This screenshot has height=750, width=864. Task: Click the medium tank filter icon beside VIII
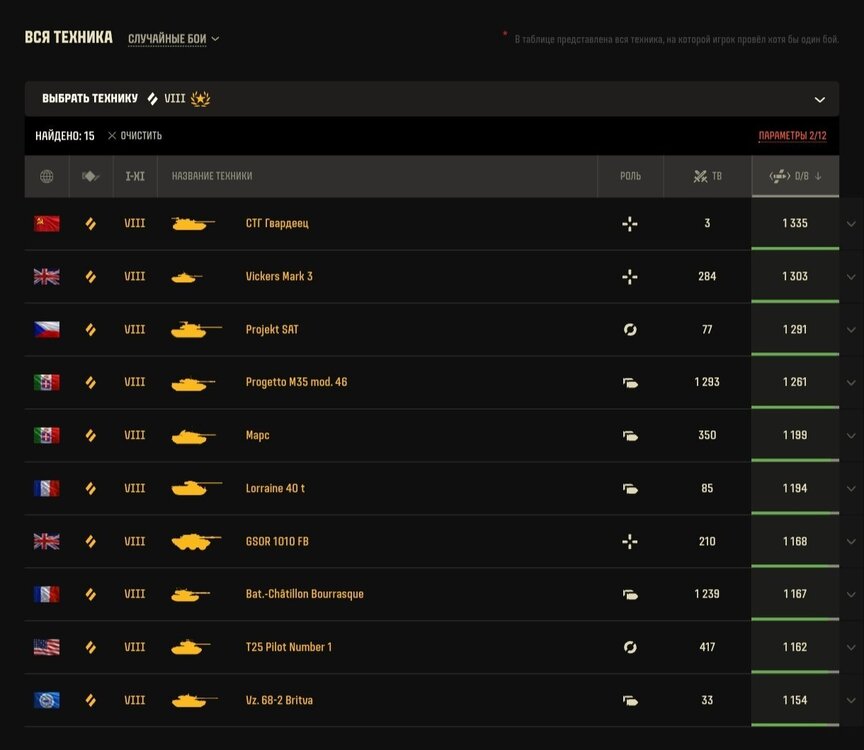point(153,99)
